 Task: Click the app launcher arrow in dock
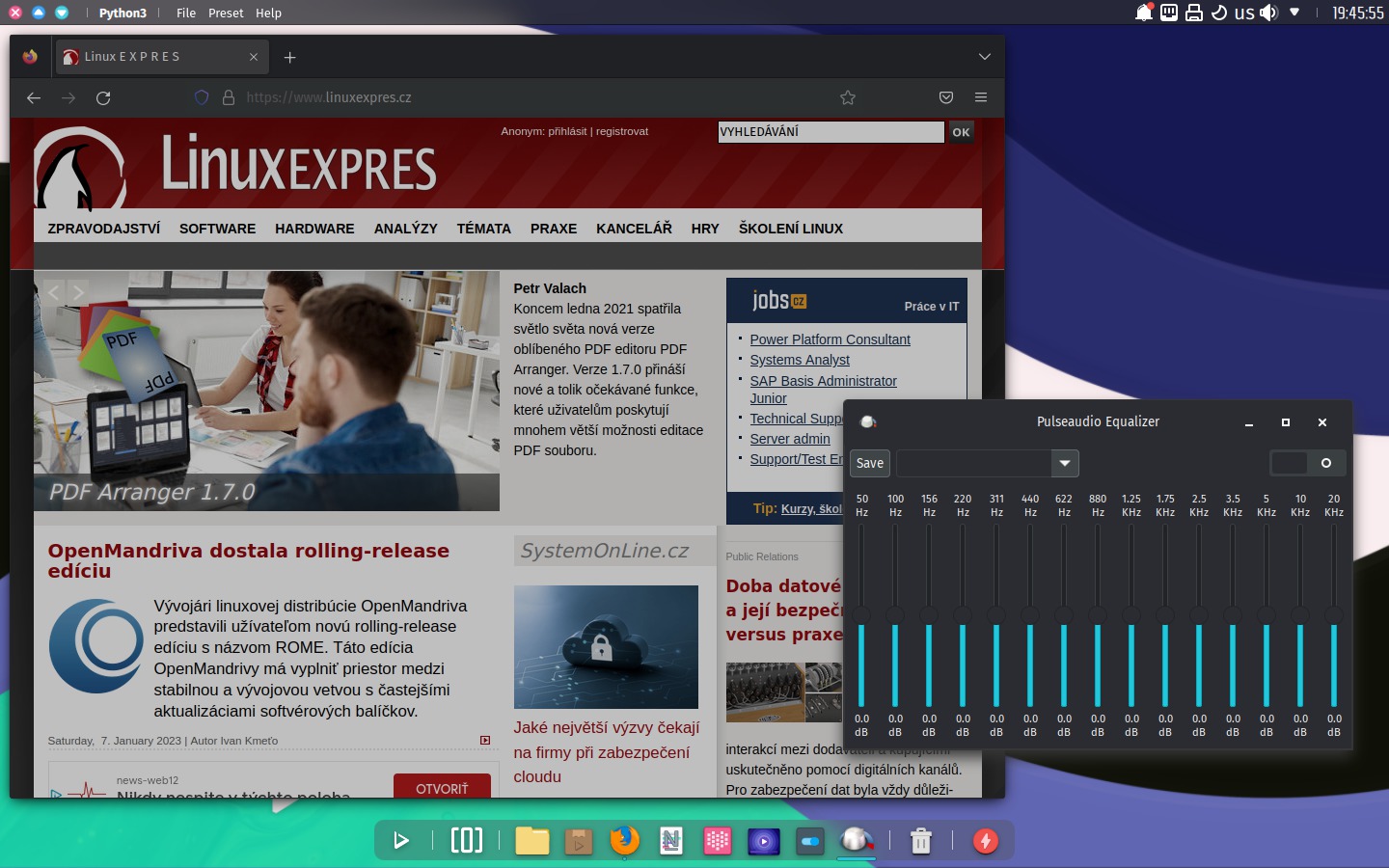tap(401, 841)
